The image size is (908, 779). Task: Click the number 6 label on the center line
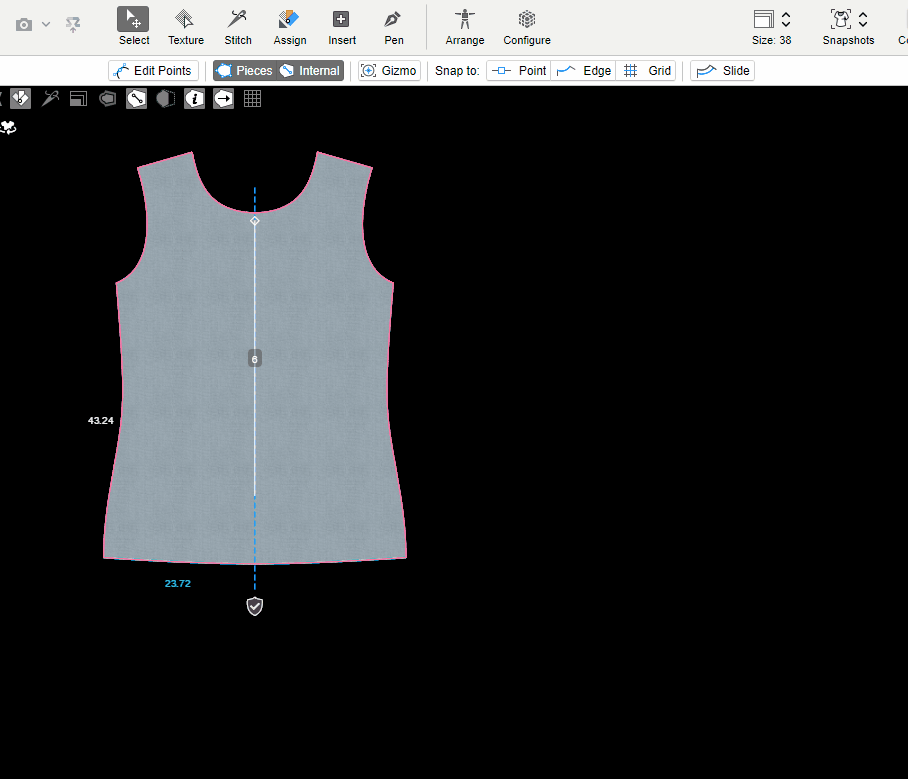tap(255, 359)
